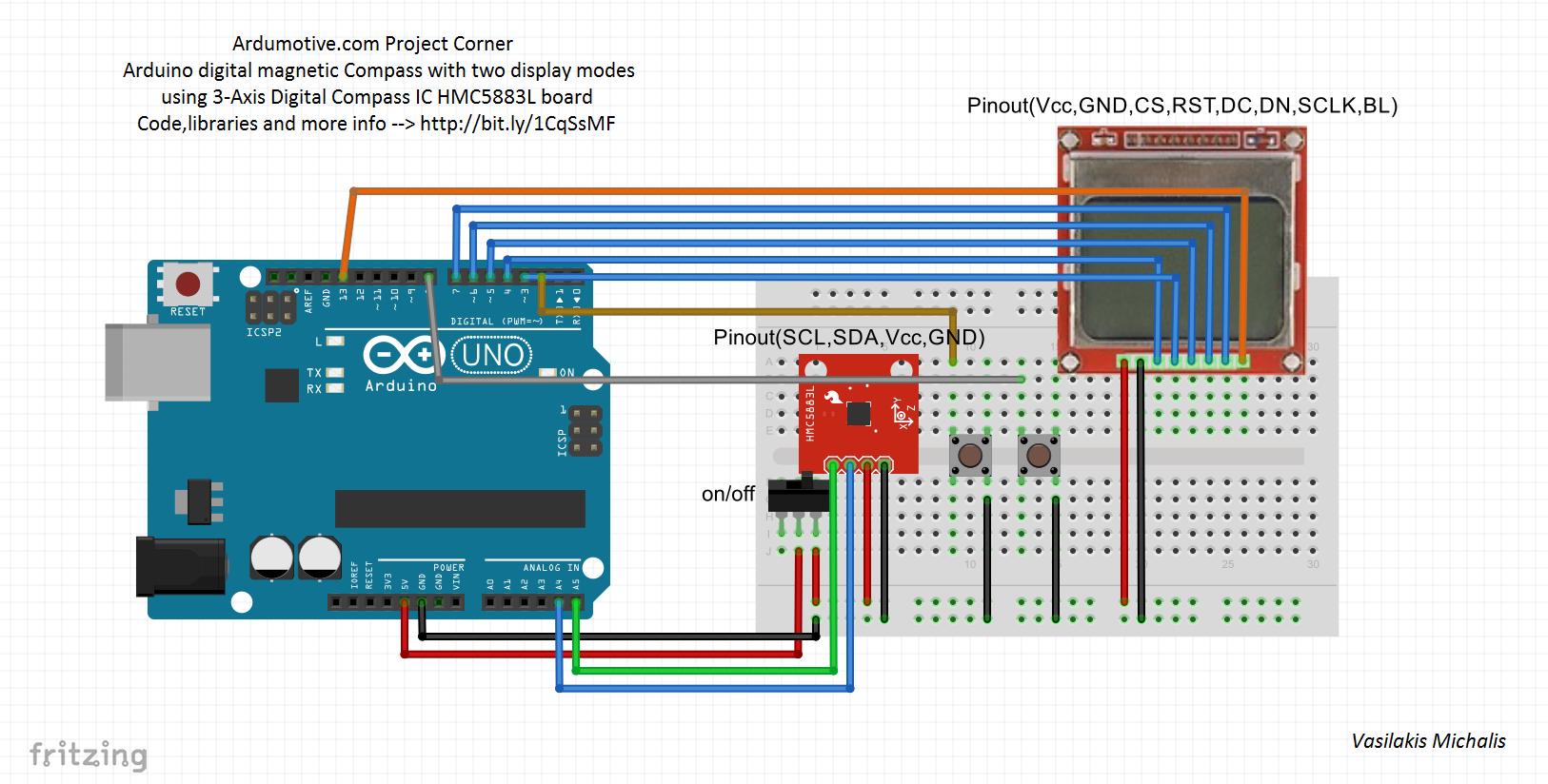
Task: Click the L indicator LED
Action: [x=335, y=341]
